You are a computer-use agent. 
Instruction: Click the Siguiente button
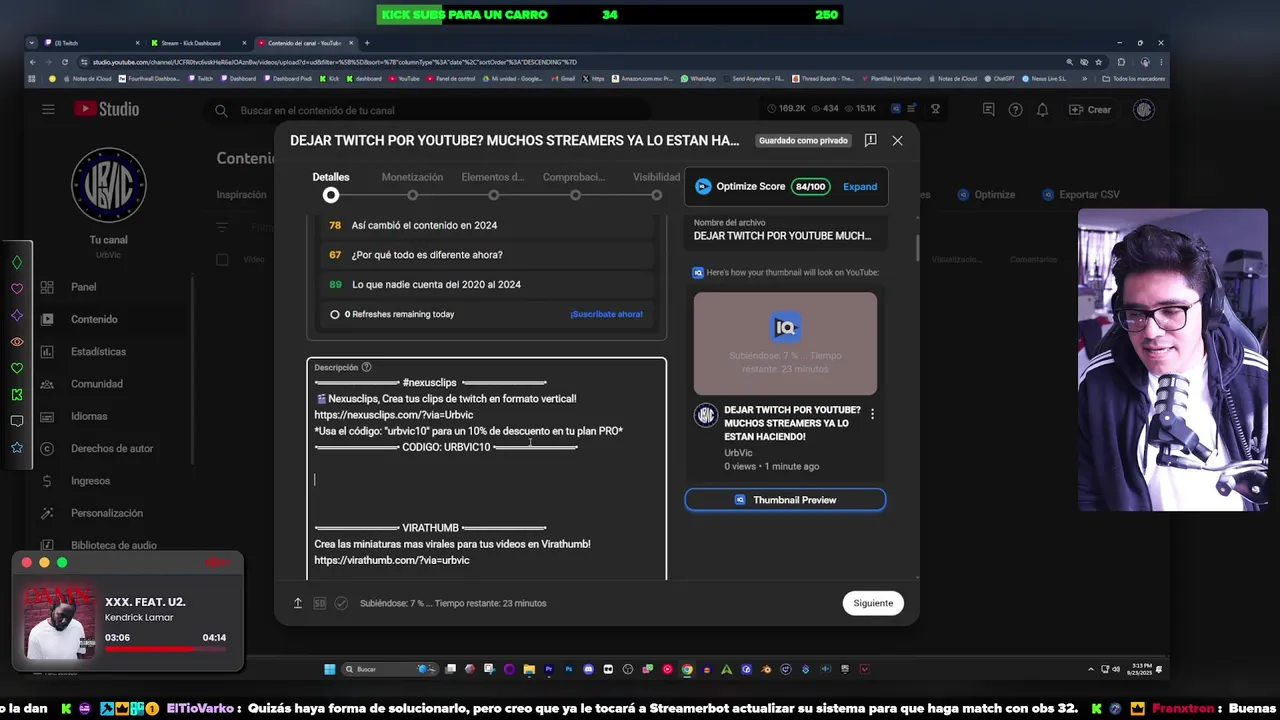pos(873,603)
